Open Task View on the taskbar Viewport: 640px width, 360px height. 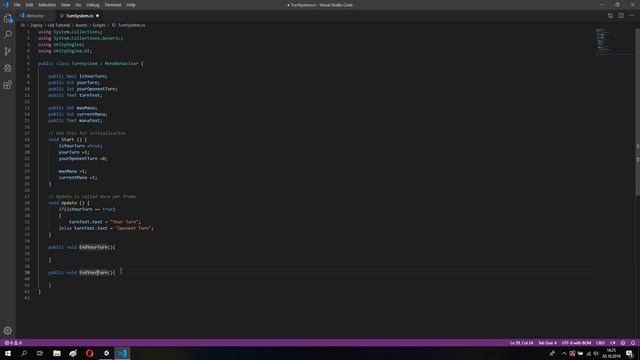[40, 353]
